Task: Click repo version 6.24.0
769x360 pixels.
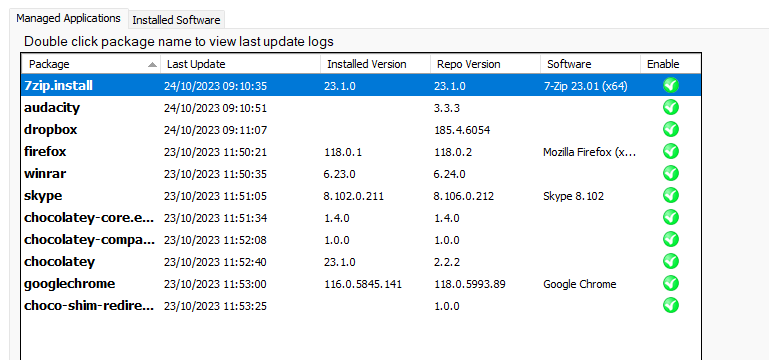Action: pyautogui.click(x=450, y=174)
